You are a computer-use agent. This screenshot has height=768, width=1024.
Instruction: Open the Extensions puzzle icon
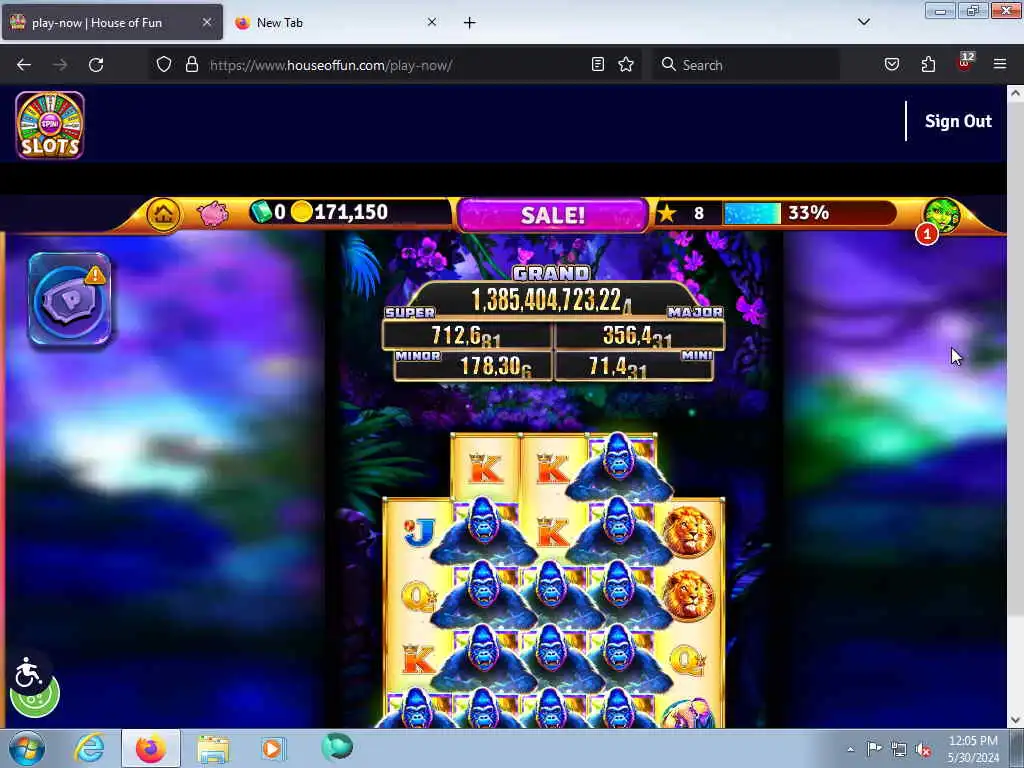pyautogui.click(x=928, y=65)
